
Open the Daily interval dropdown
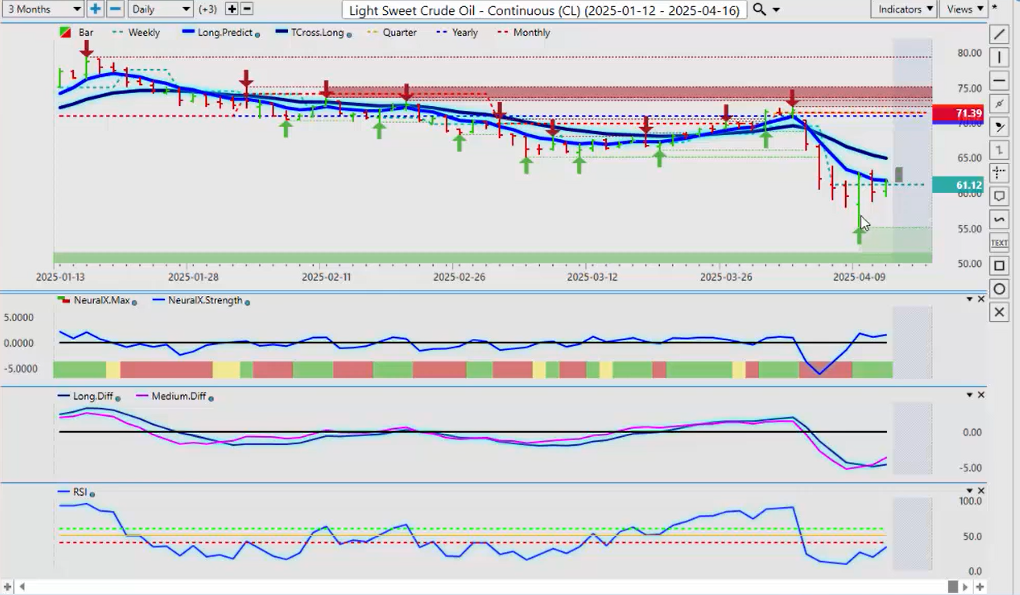point(160,9)
